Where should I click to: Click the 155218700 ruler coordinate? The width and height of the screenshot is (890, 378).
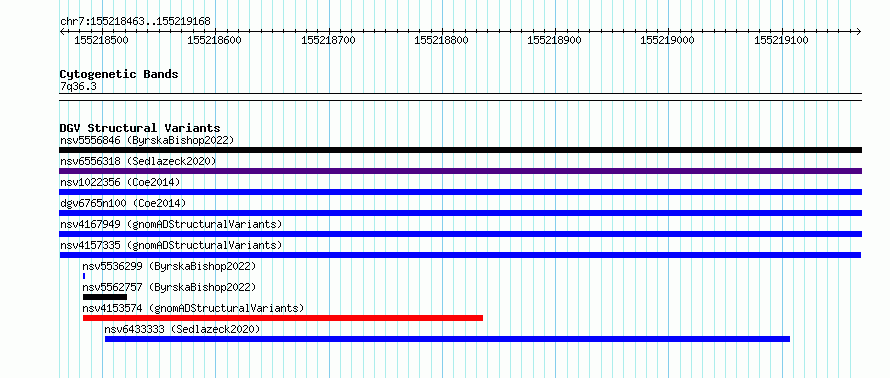click(328, 40)
